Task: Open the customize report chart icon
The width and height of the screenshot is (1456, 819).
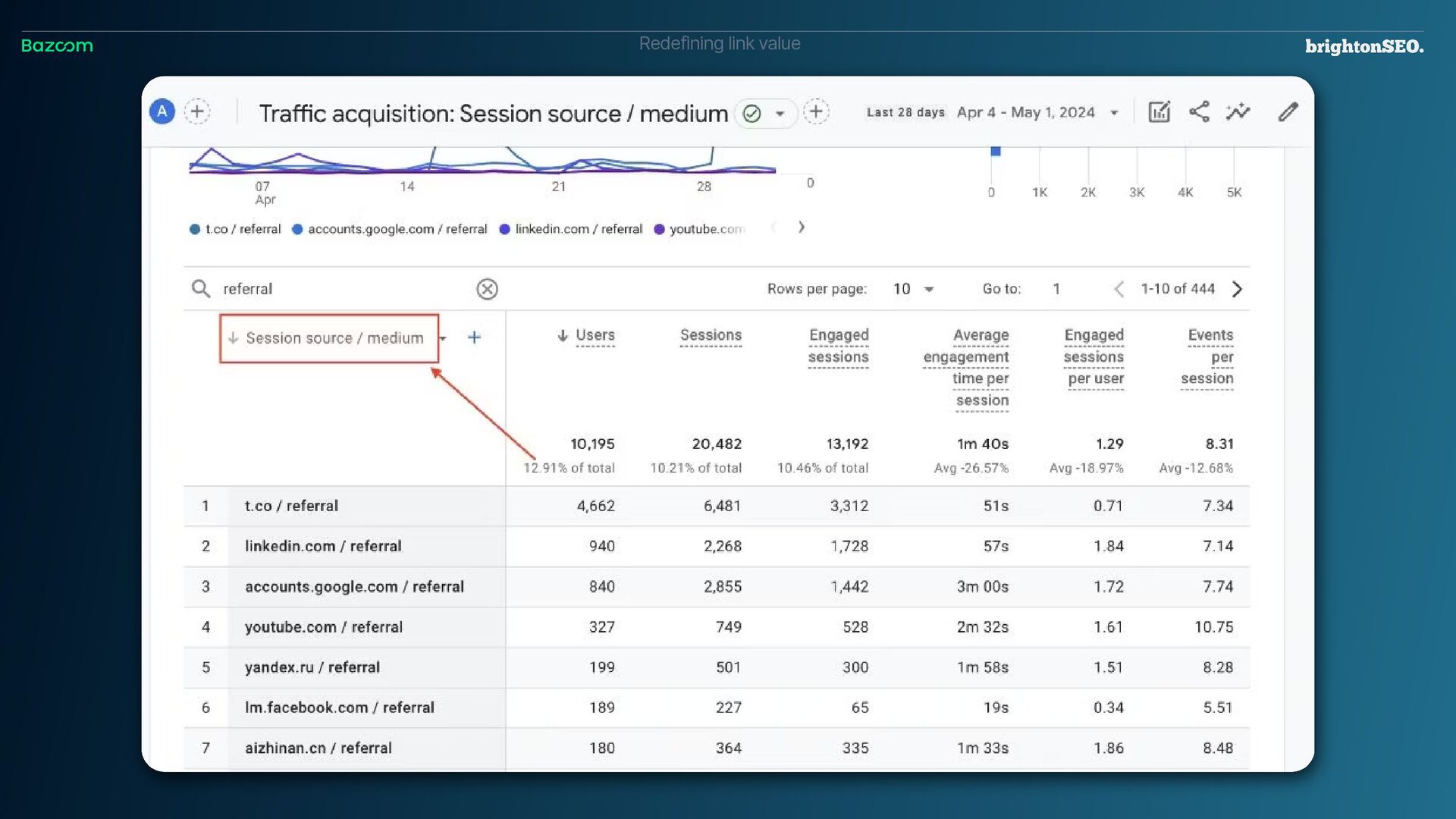Action: coord(1159,112)
